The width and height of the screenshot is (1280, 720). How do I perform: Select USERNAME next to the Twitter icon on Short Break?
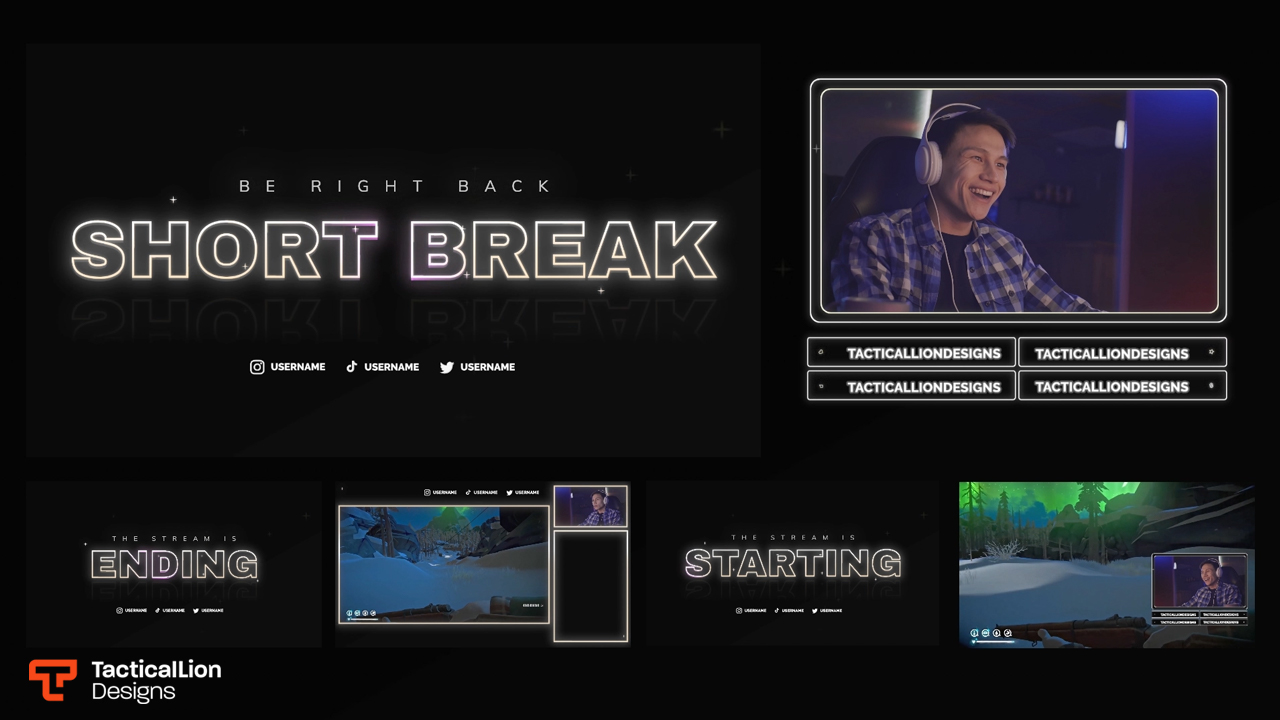pos(487,367)
